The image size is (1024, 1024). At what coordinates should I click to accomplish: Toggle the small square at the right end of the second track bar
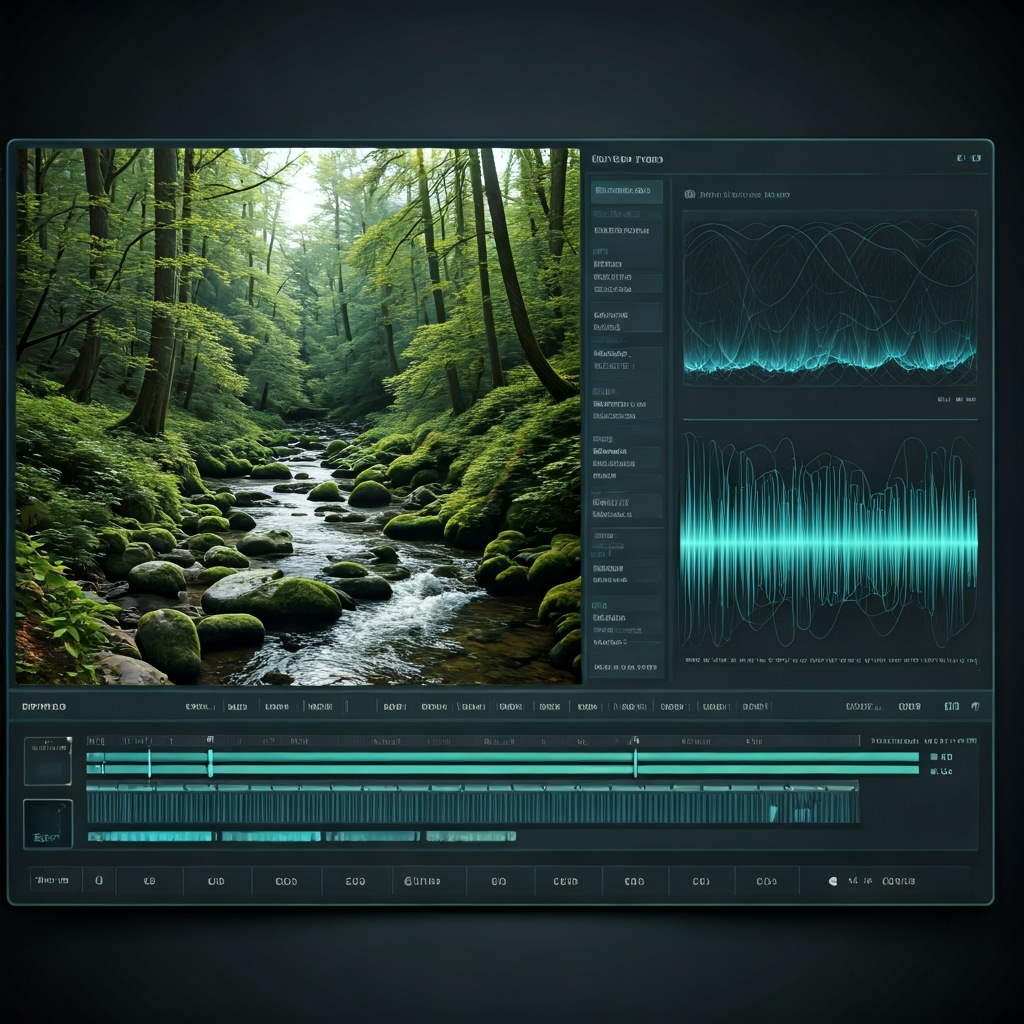tap(934, 771)
